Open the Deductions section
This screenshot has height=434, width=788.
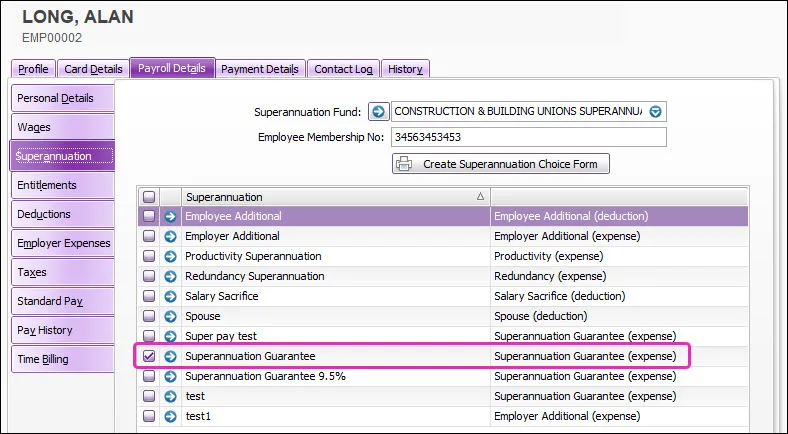(63, 214)
